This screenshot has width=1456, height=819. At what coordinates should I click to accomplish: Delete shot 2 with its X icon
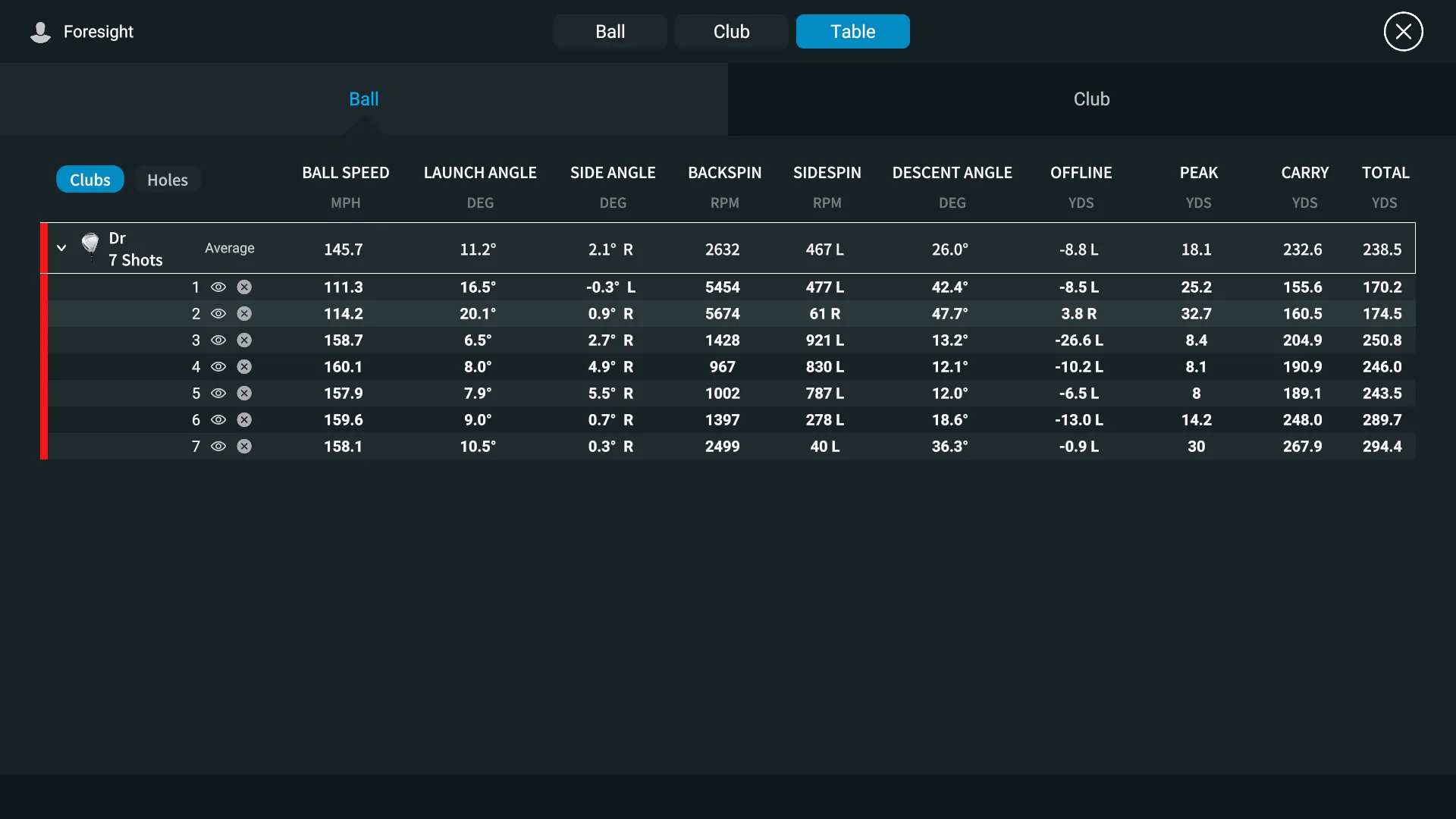[x=244, y=314]
